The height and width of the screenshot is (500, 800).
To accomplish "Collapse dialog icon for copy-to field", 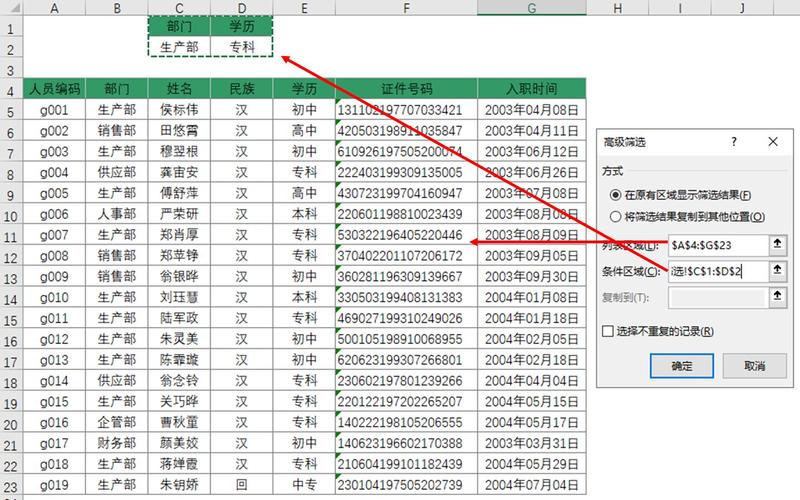I will (x=777, y=297).
